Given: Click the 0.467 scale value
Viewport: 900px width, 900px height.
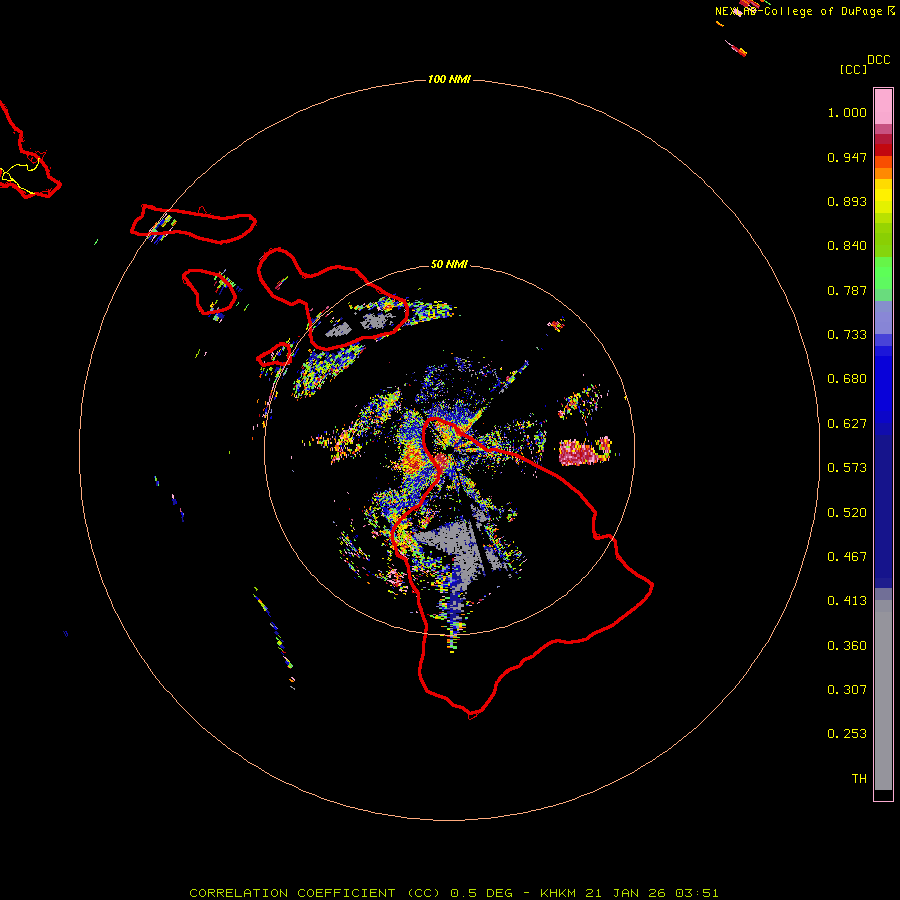Looking at the screenshot, I should pos(847,557).
